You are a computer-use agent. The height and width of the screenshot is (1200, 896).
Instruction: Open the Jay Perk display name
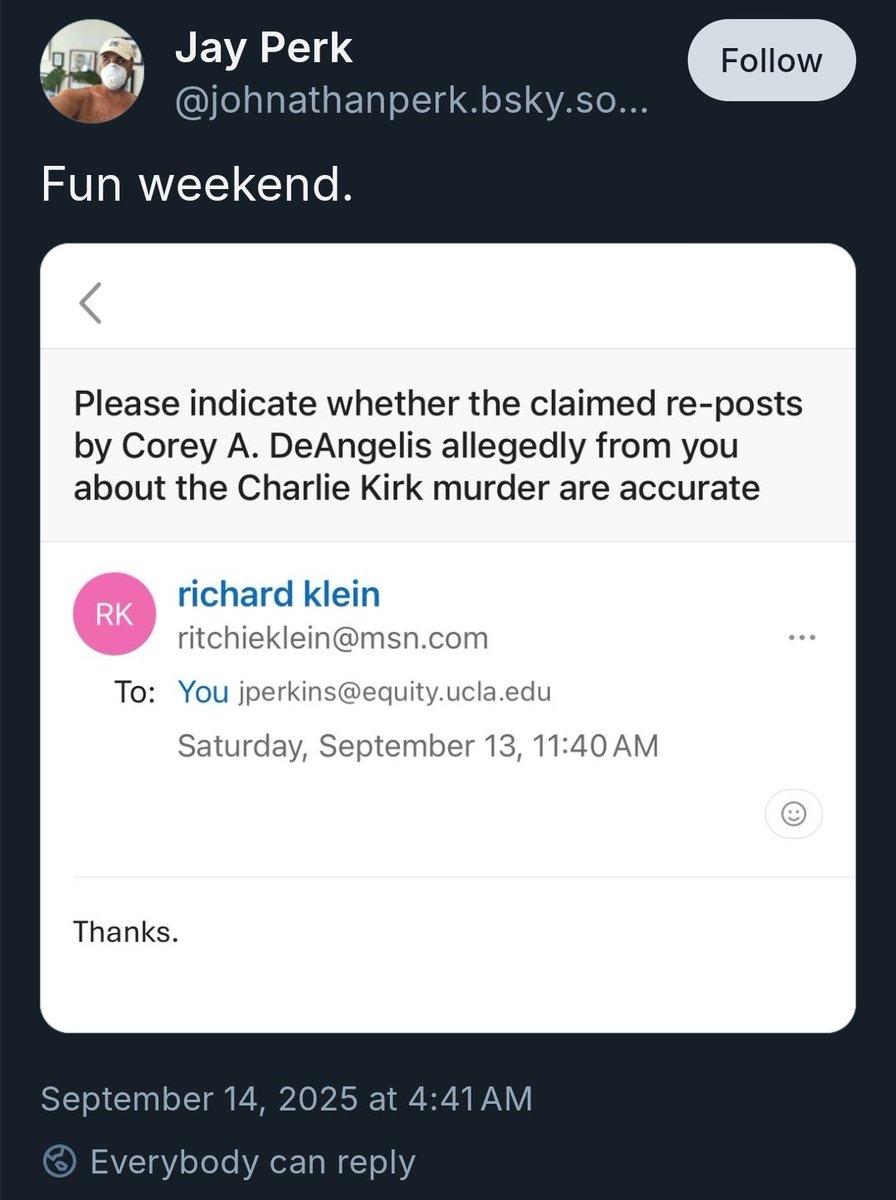(x=264, y=48)
